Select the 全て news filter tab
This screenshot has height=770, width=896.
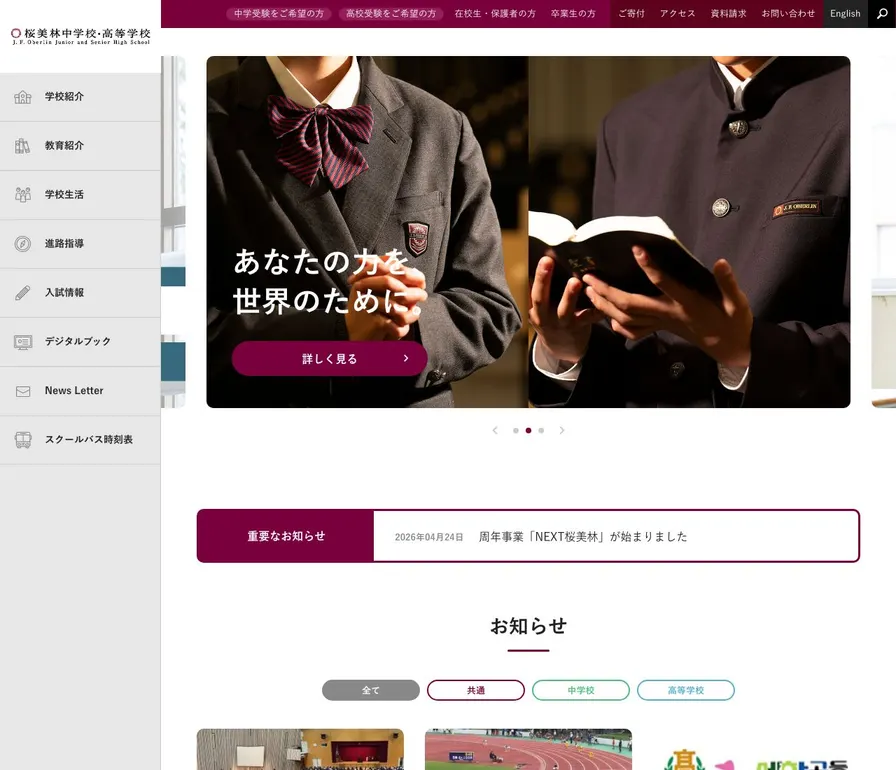[371, 690]
